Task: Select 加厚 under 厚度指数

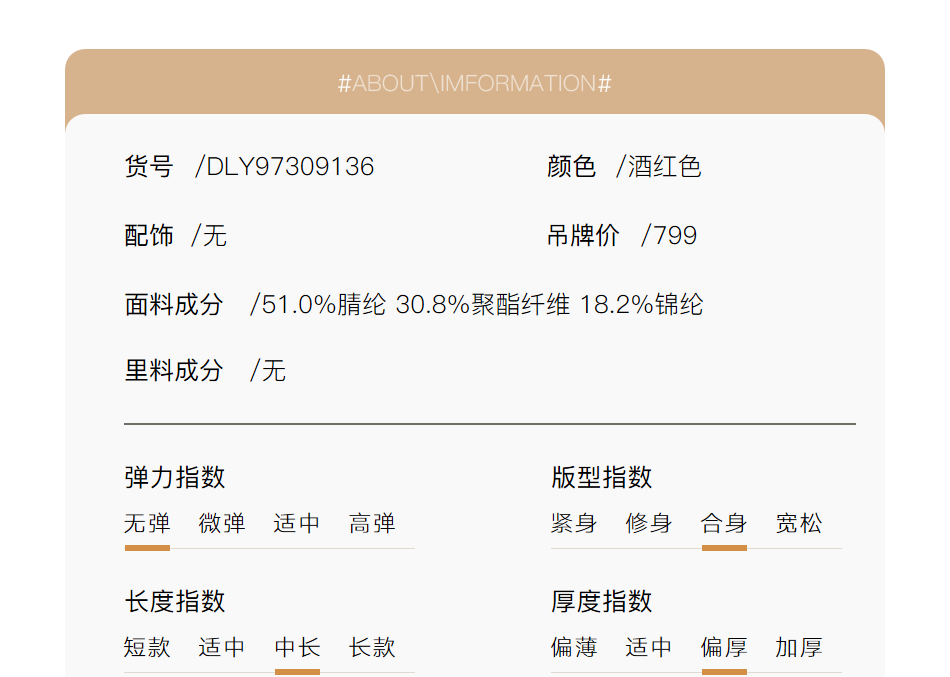Action: [799, 648]
